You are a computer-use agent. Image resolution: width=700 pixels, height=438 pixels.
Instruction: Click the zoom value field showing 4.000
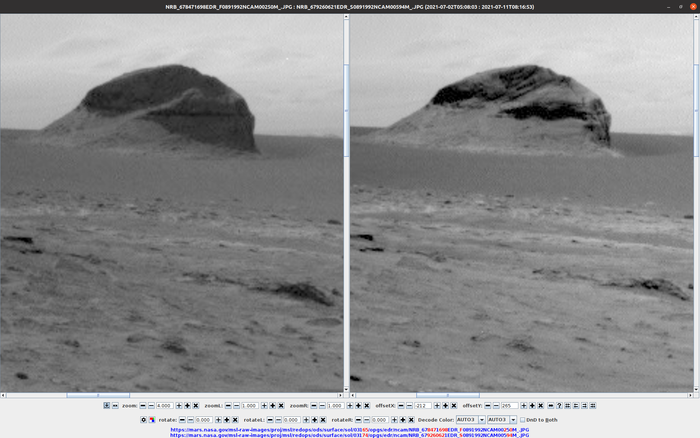pos(164,405)
